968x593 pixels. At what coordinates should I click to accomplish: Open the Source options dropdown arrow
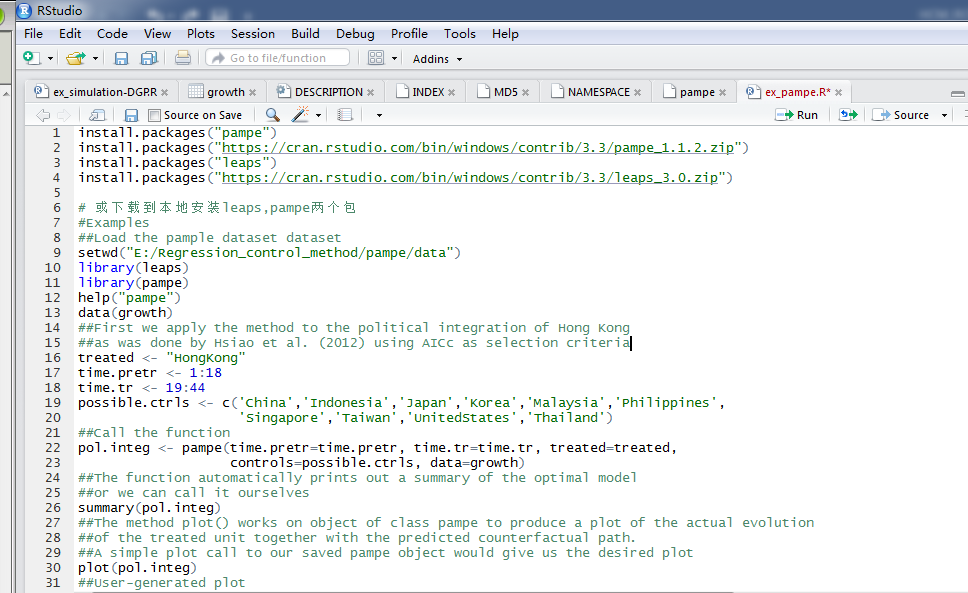pos(944,115)
